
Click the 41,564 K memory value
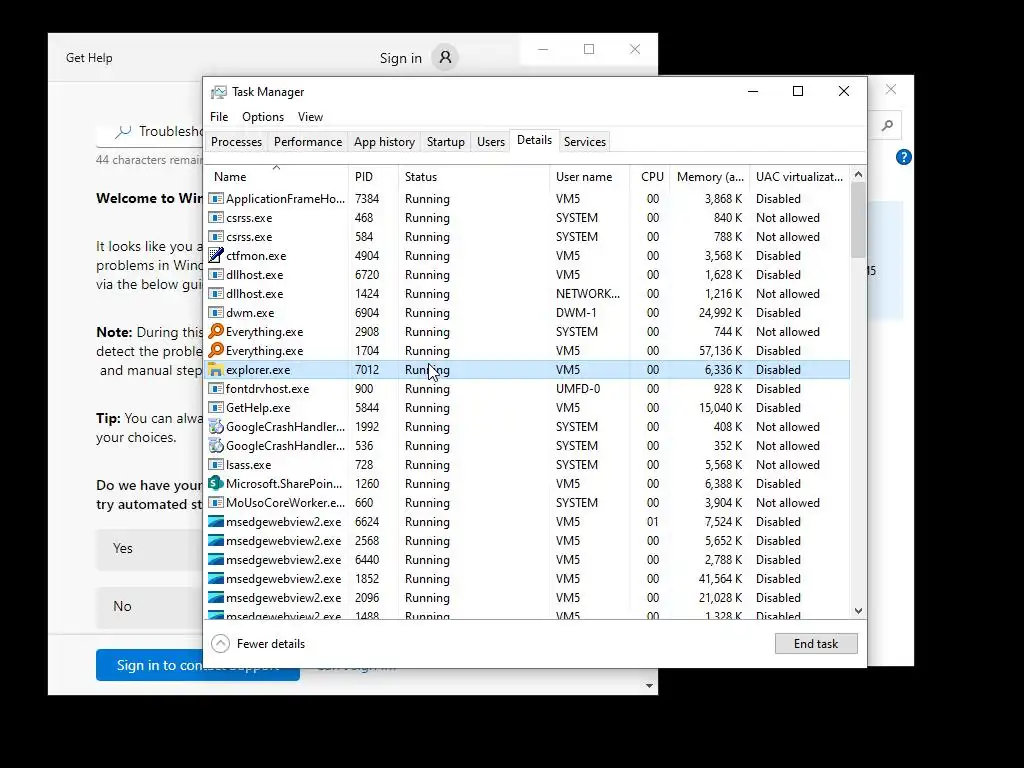tap(720, 579)
